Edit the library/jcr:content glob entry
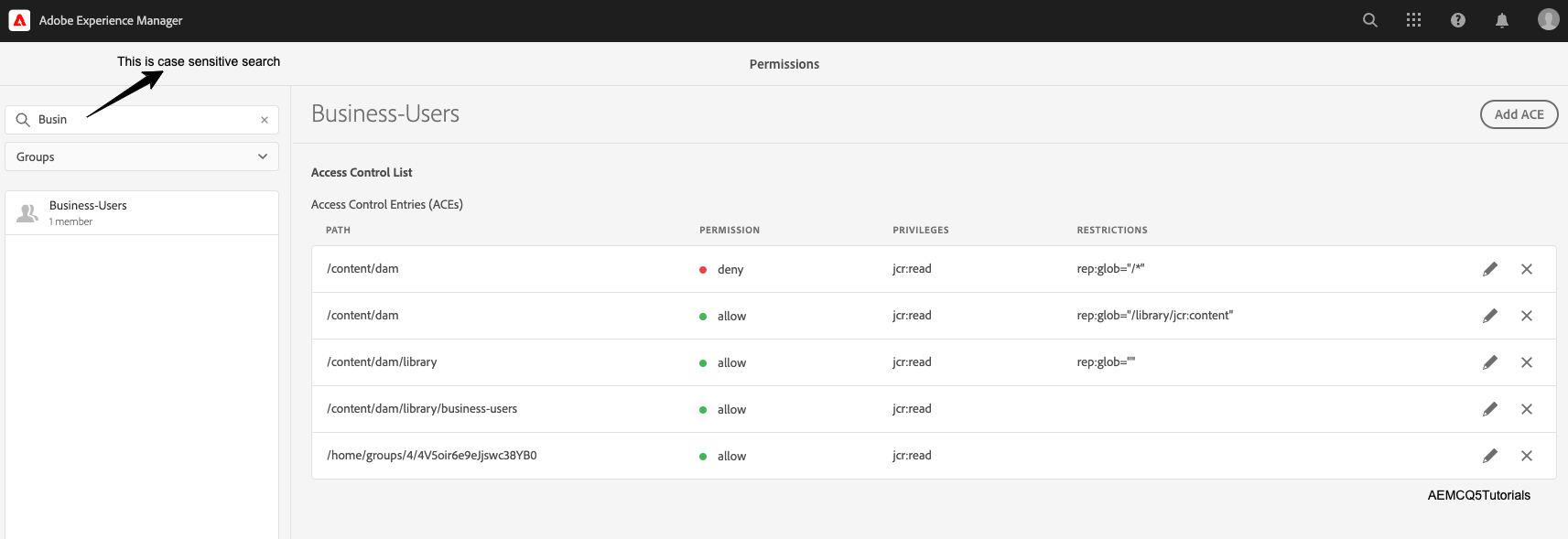 (1489, 316)
